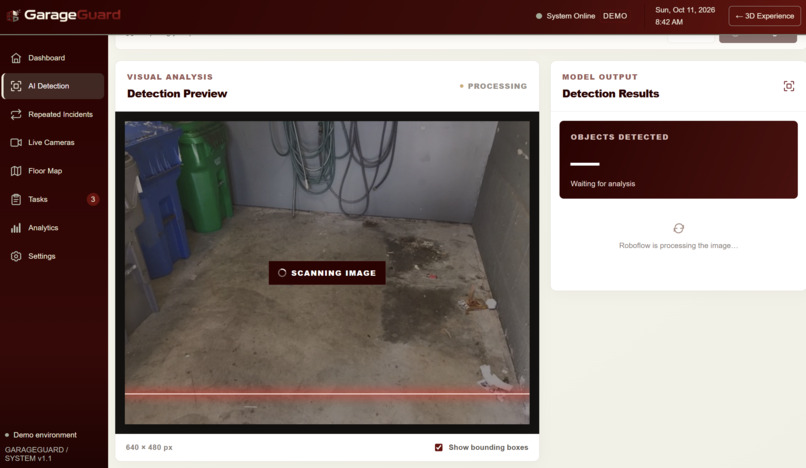This screenshot has height=468, width=806.
Task: Click the Detection Preview heading
Action: coord(177,94)
